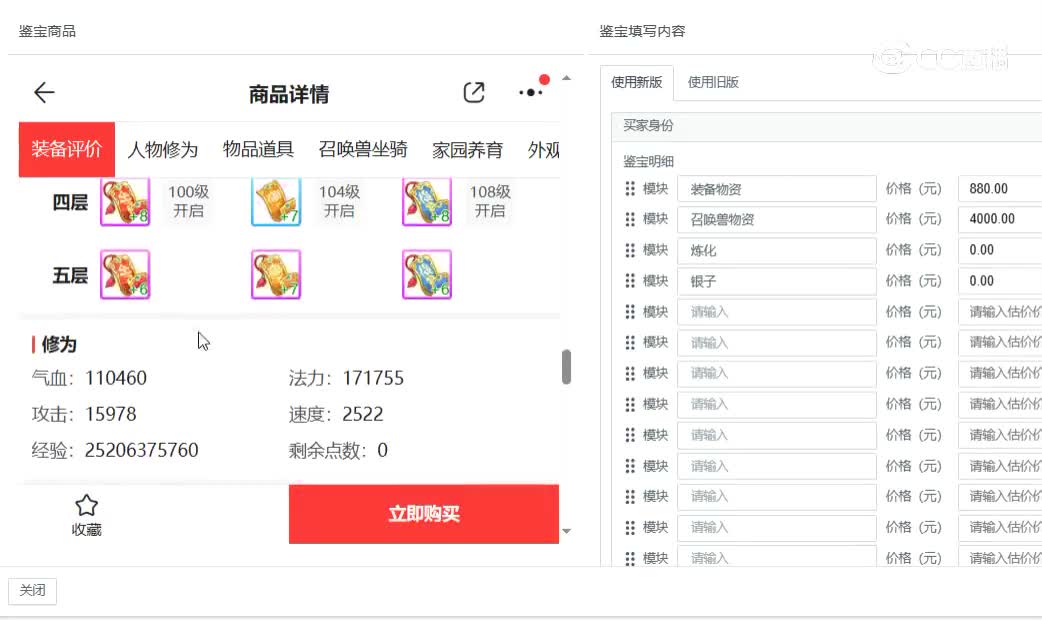Open the three-dot more options menu
This screenshot has height=620, width=1042.
point(530,93)
